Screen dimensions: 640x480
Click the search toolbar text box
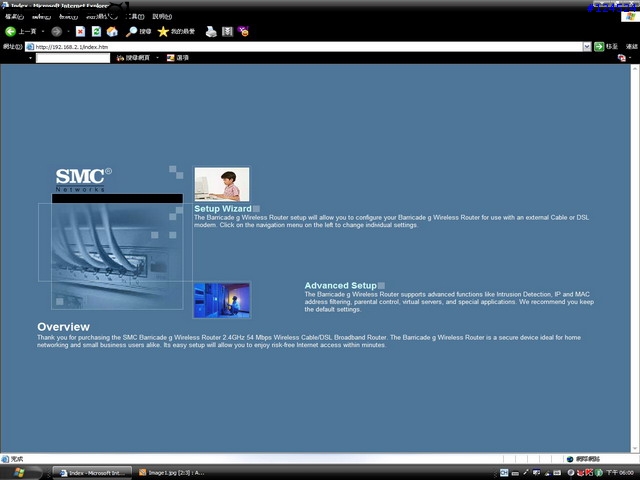click(x=73, y=58)
